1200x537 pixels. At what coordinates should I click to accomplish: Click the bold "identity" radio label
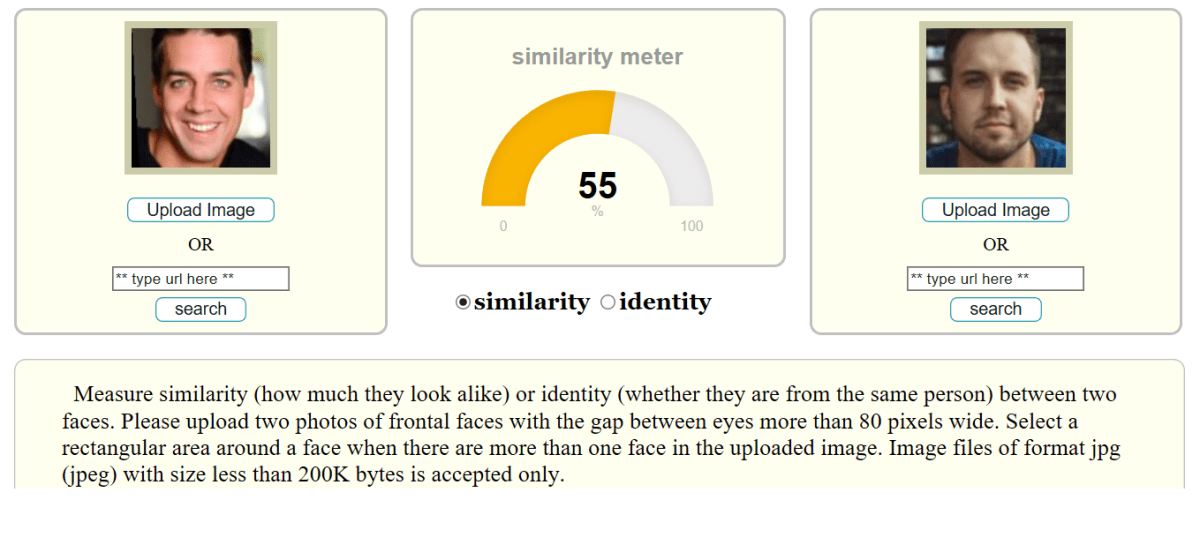click(x=665, y=302)
